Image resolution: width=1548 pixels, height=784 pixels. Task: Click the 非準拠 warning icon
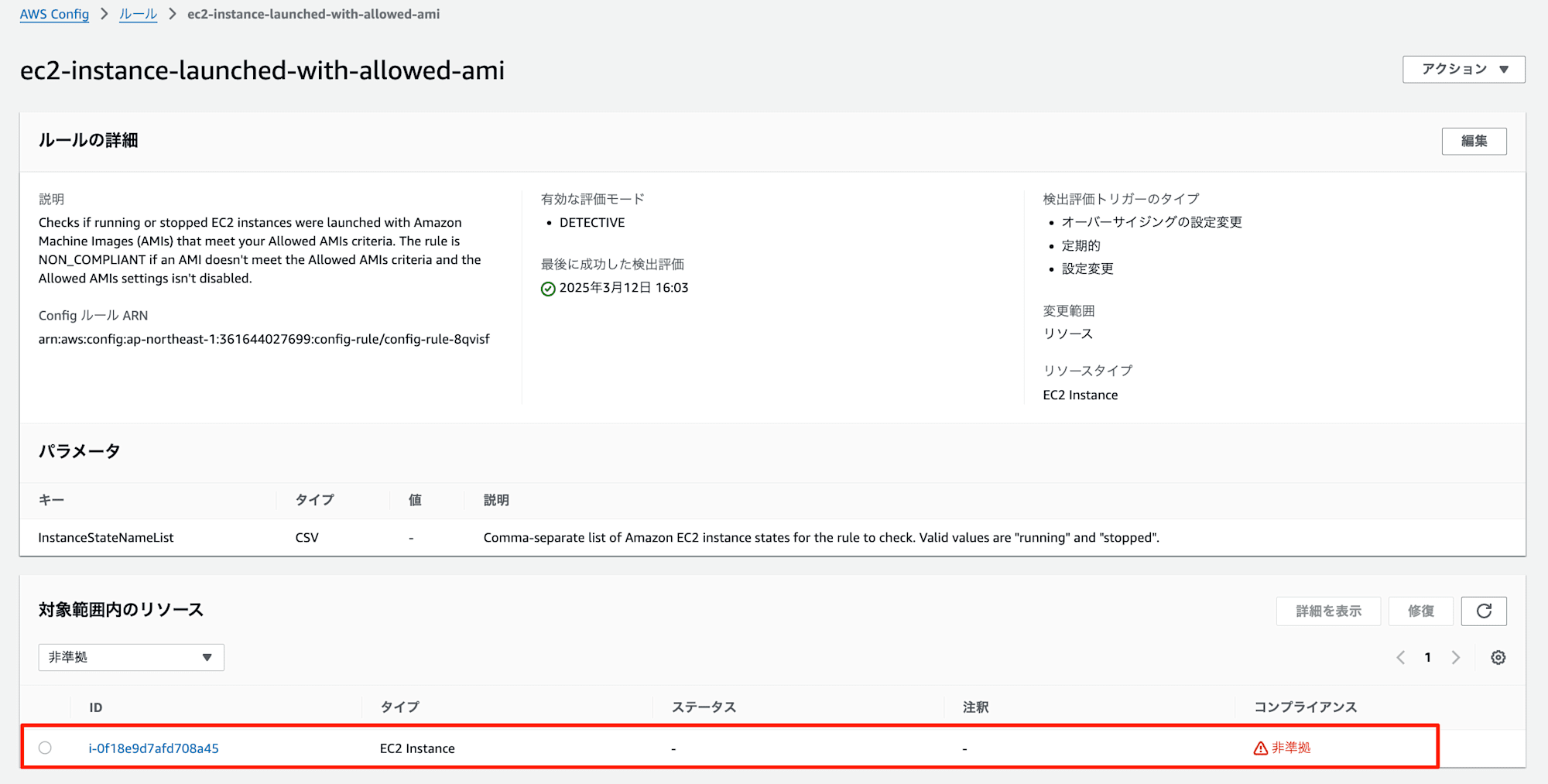(x=1260, y=748)
